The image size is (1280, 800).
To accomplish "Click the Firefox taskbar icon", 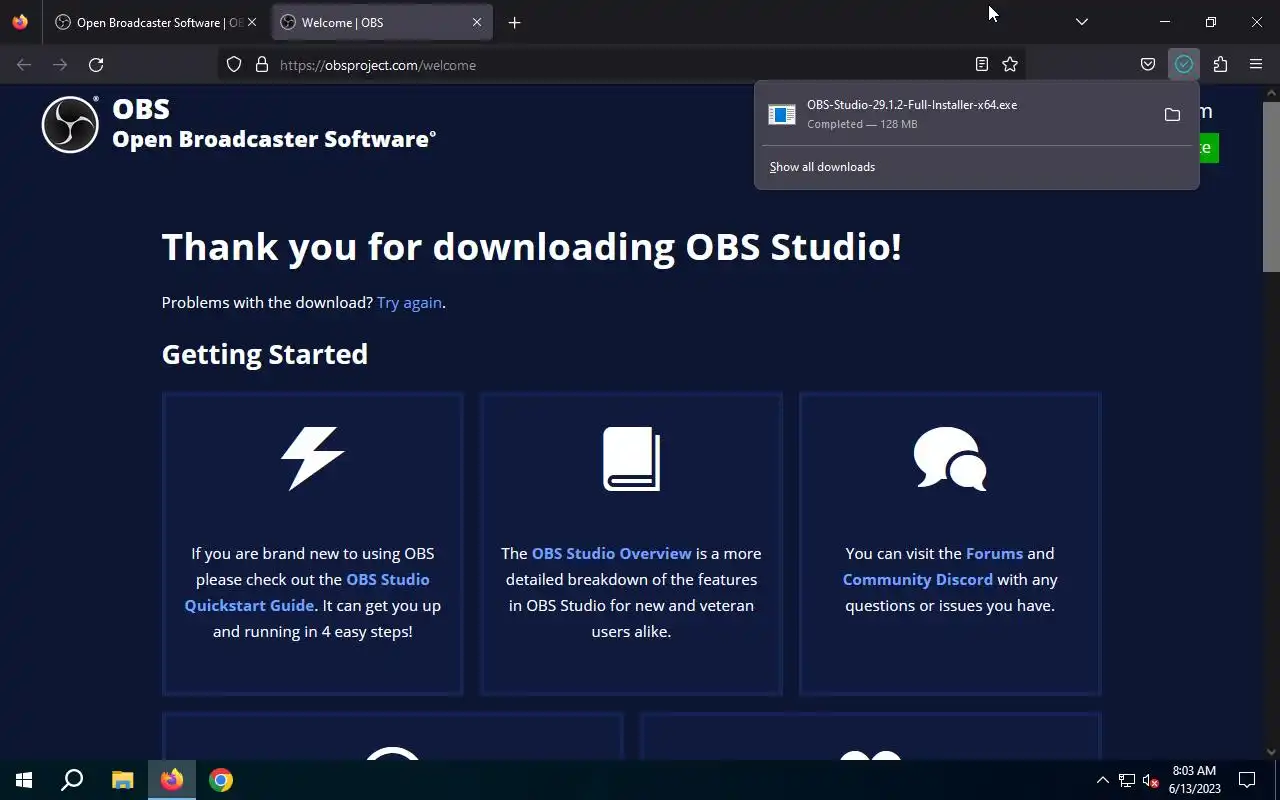I will pyautogui.click(x=172, y=780).
